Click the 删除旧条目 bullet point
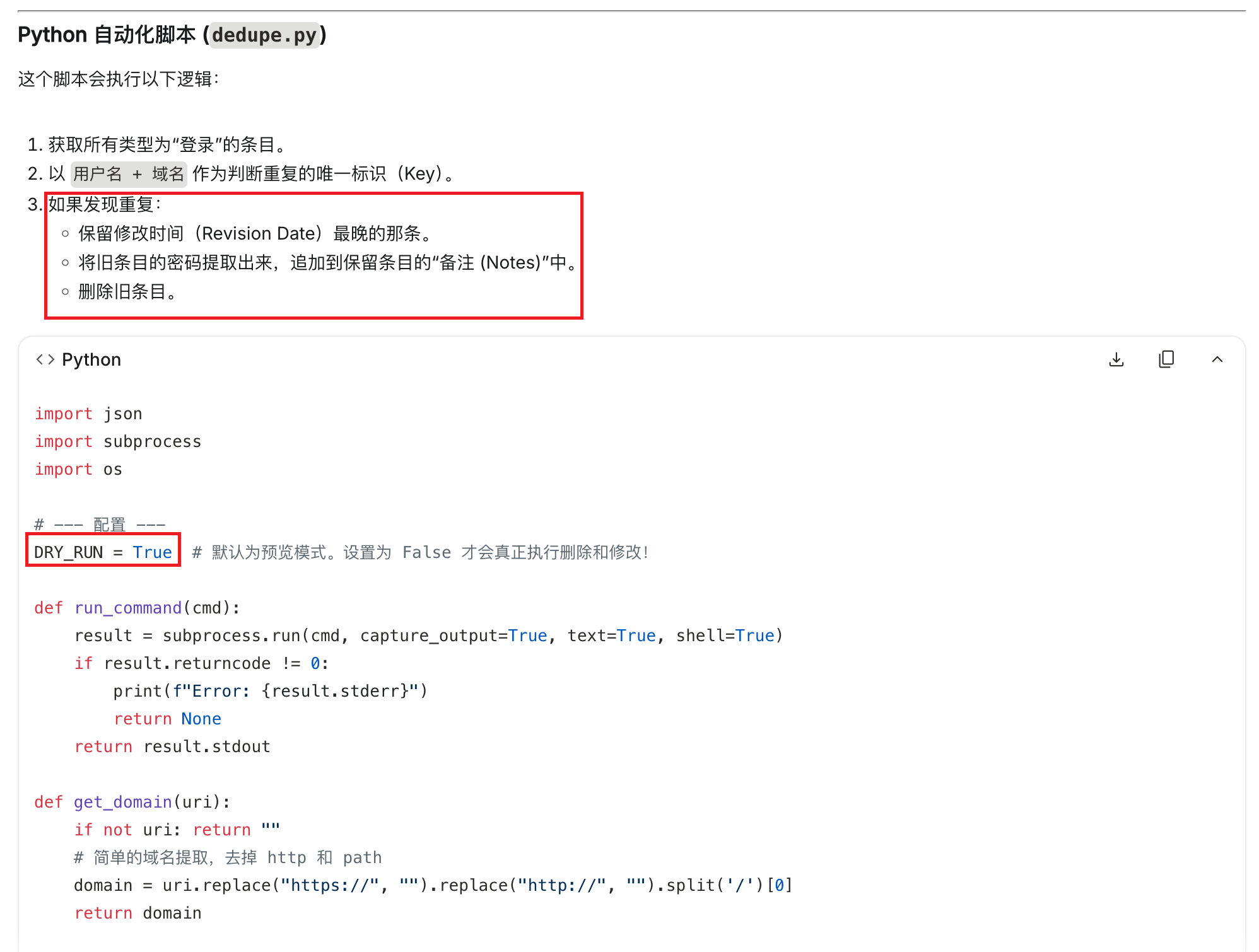The height and width of the screenshot is (952, 1259). click(x=127, y=291)
